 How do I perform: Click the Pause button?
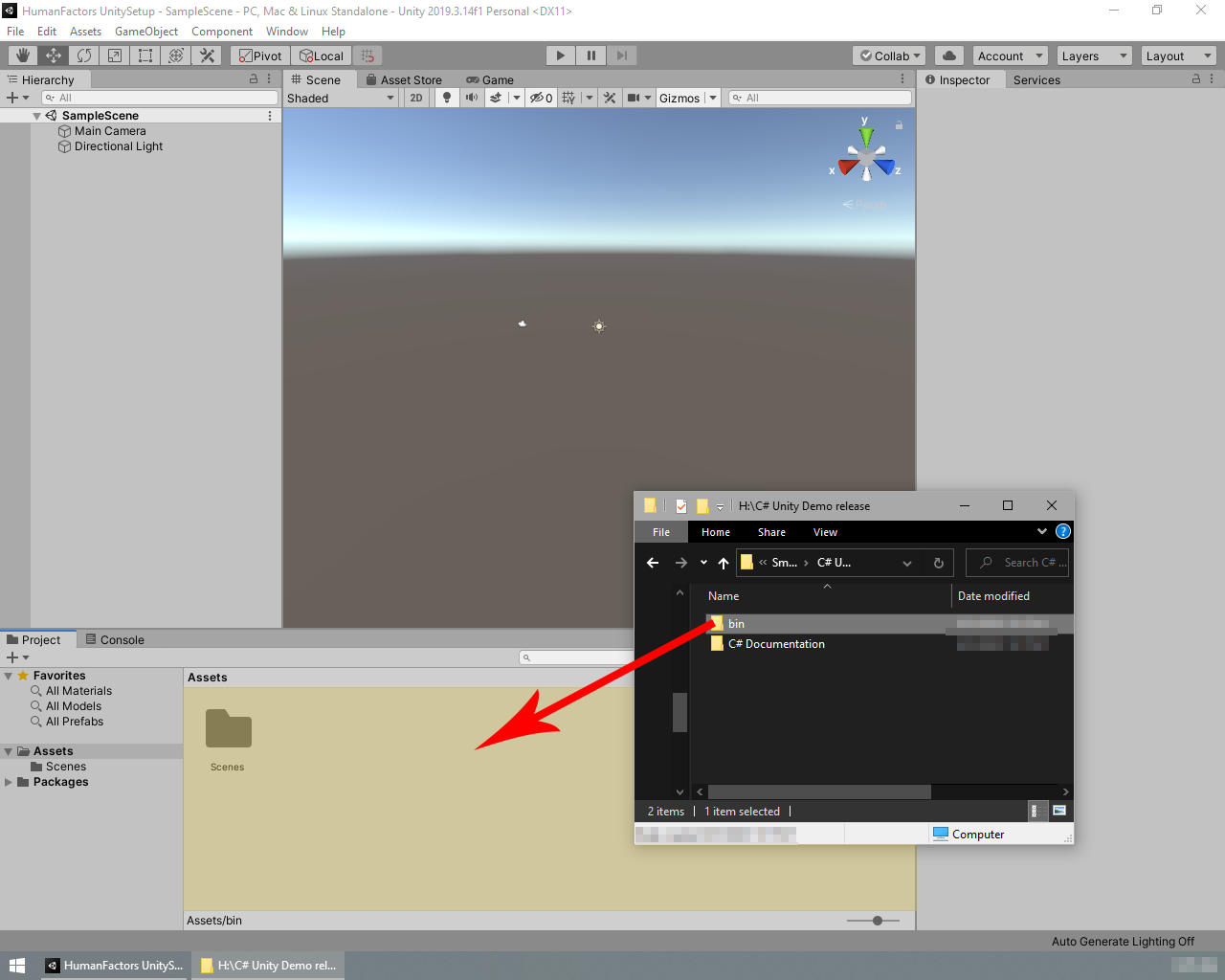(x=591, y=56)
